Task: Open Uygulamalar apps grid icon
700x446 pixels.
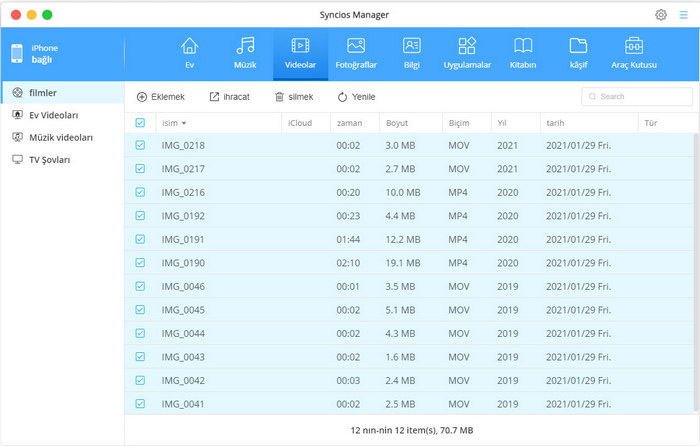Action: (x=467, y=46)
